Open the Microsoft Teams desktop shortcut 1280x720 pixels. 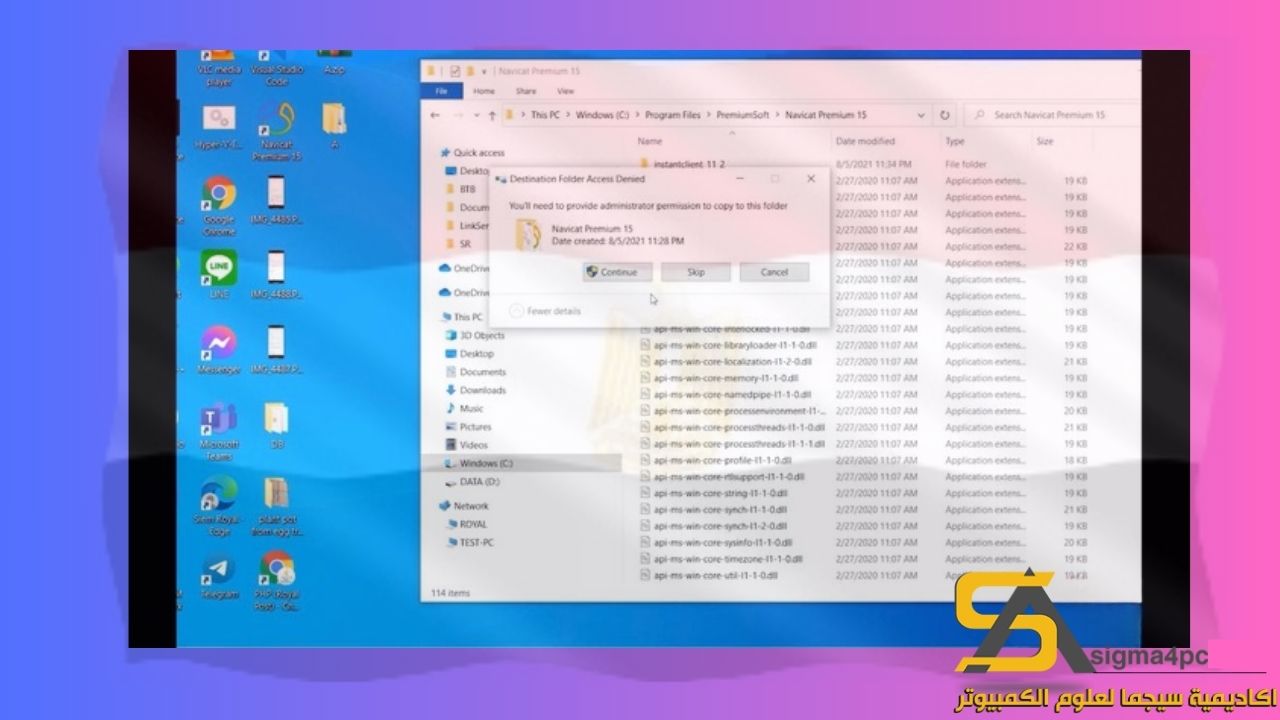point(219,432)
